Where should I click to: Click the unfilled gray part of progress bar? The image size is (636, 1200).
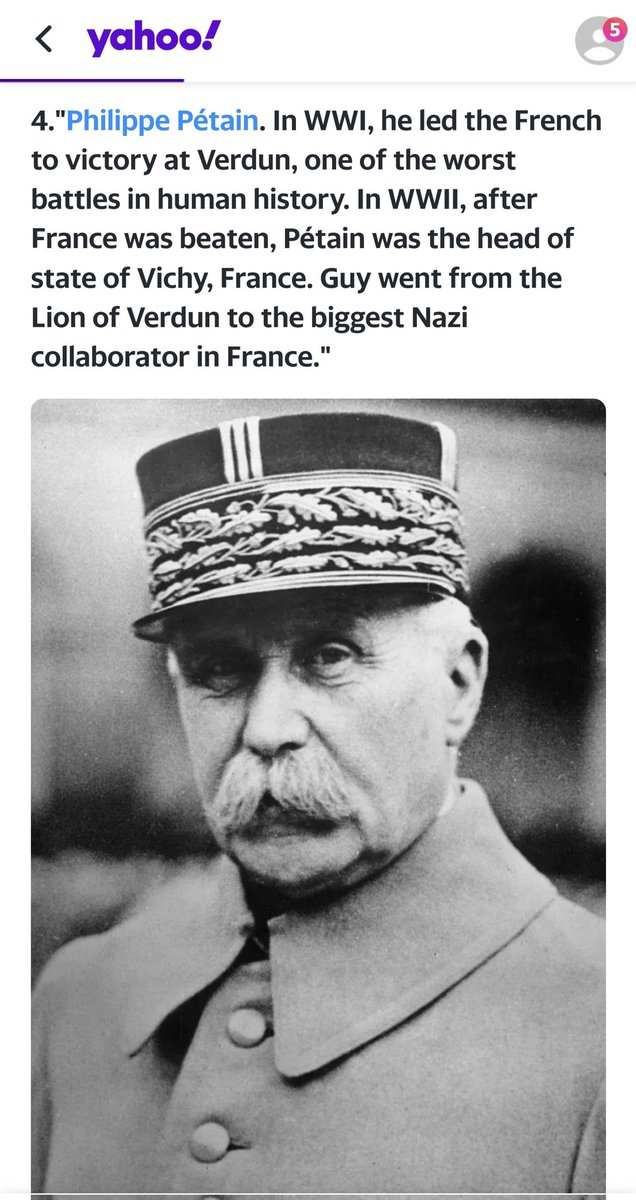coord(410,79)
